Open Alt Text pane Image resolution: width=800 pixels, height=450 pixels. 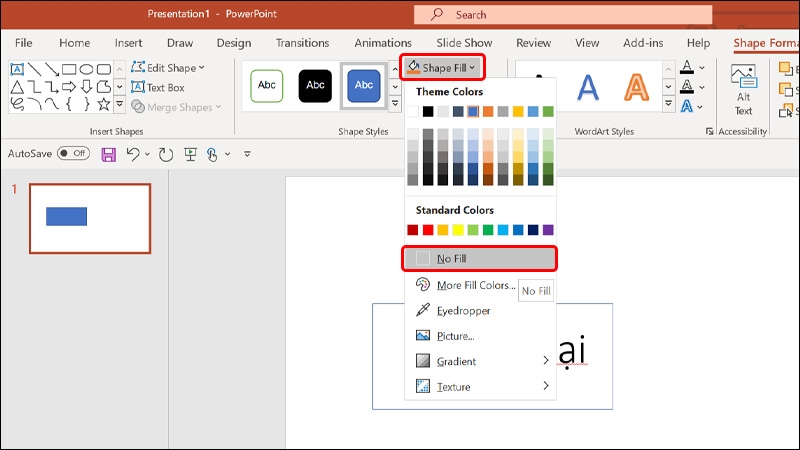tap(743, 91)
